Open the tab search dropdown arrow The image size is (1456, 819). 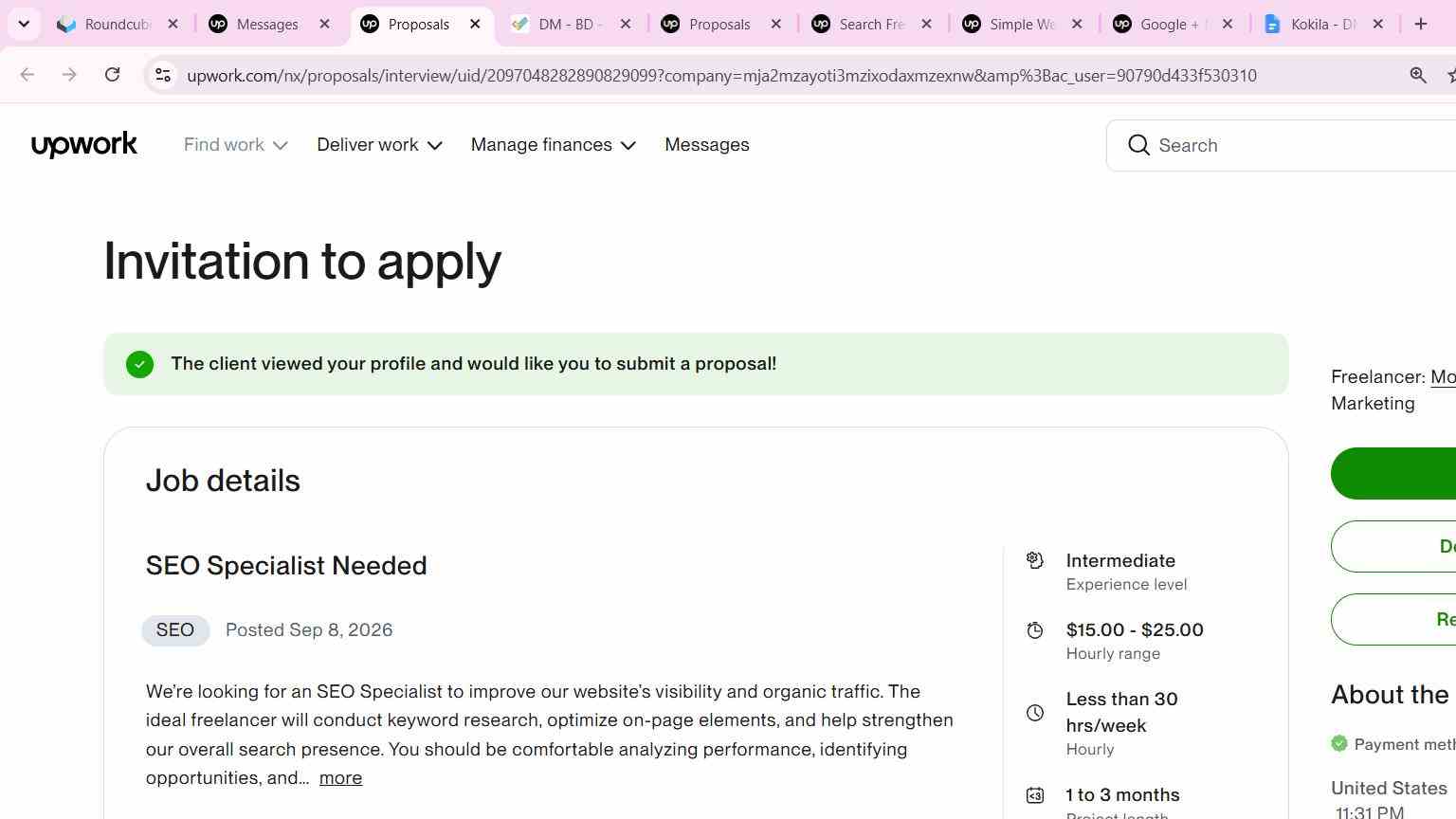coord(24,24)
